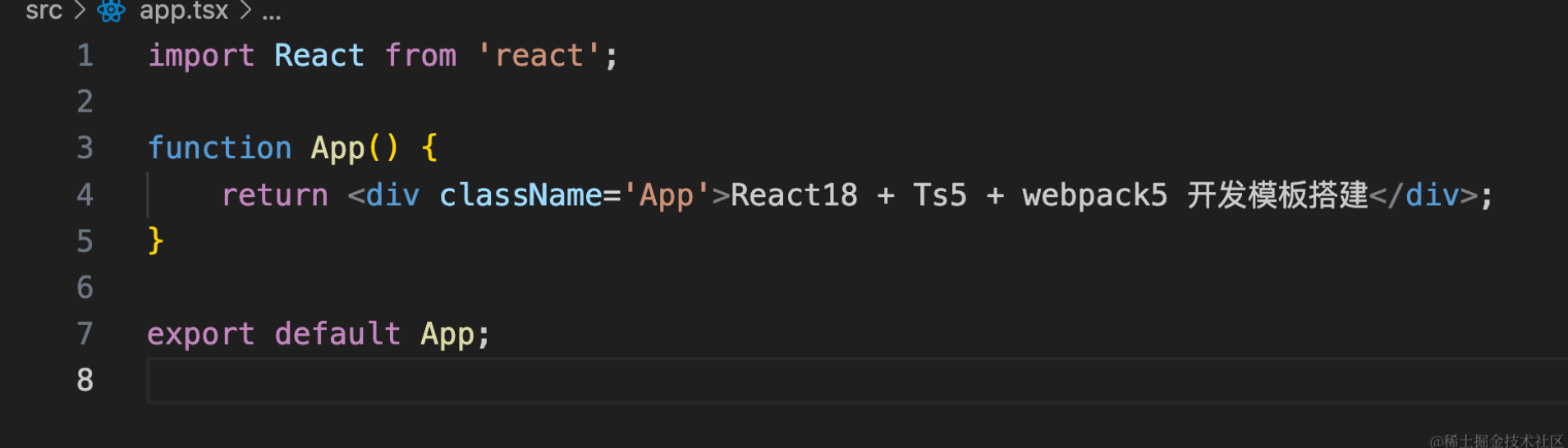This screenshot has width=1568, height=448.
Task: Select line number 7 in gutter
Action: tap(85, 333)
